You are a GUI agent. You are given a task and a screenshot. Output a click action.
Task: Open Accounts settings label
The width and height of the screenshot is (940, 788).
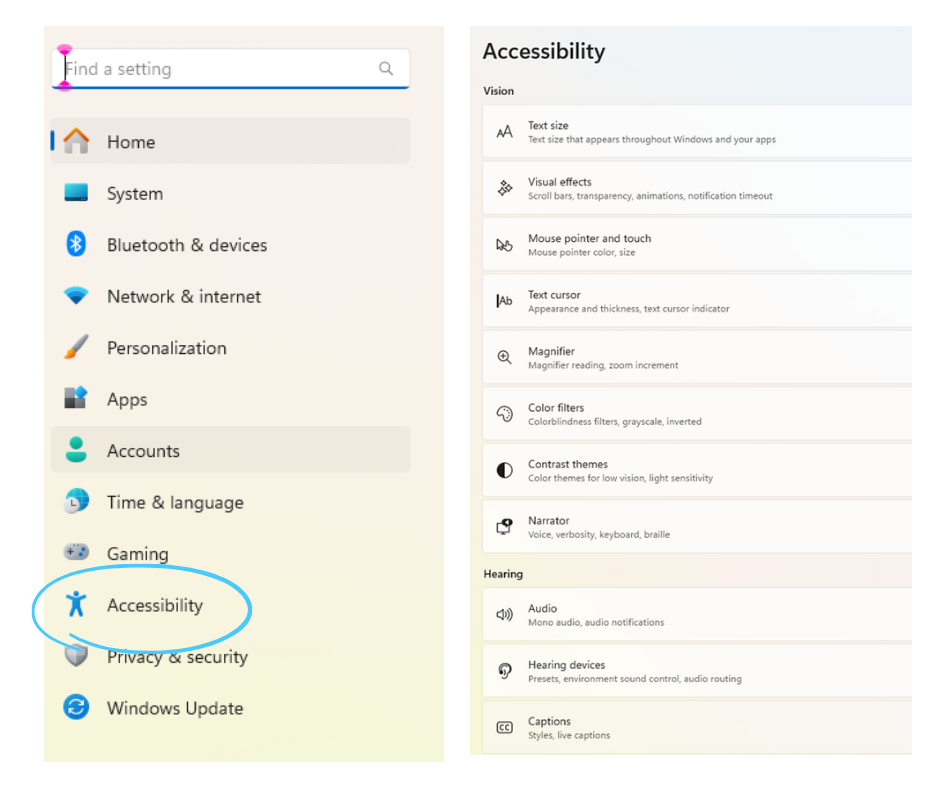143,451
